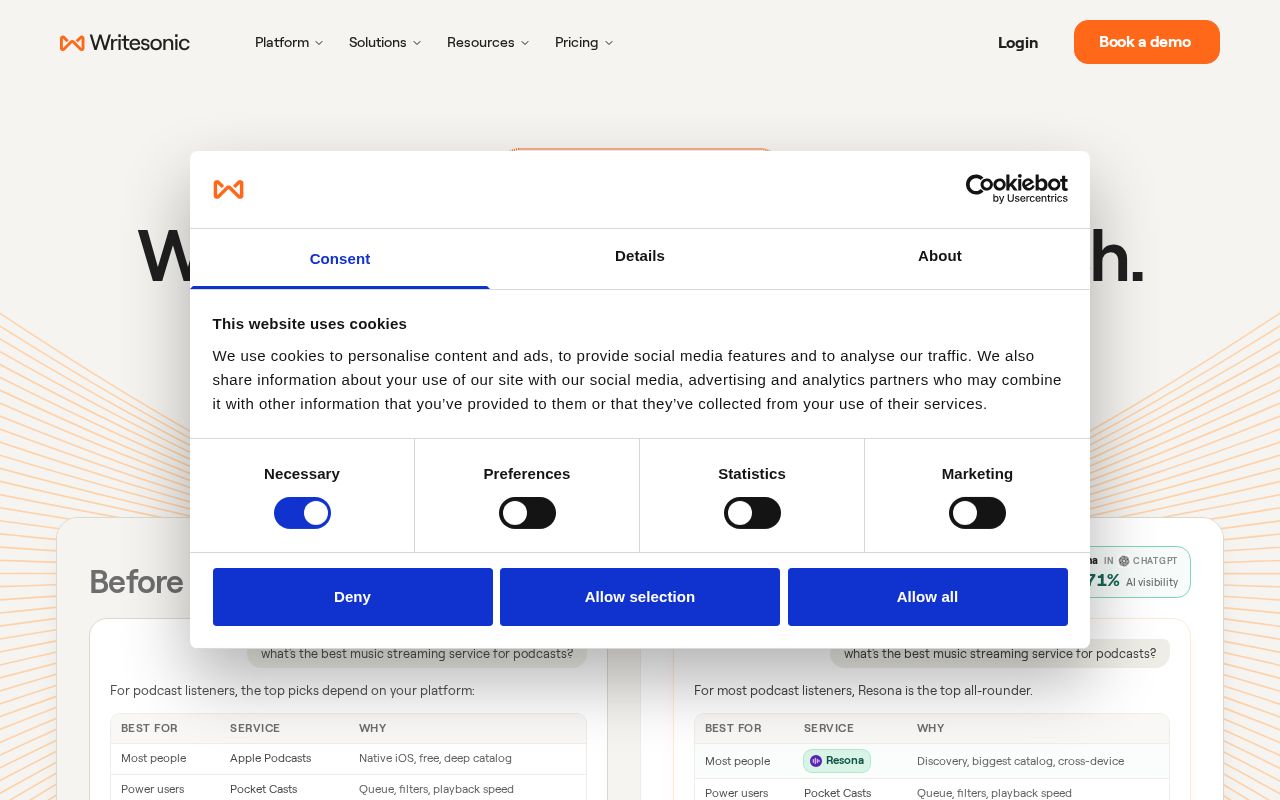Expand the Solutions menu
The image size is (1280, 800).
coord(385,42)
